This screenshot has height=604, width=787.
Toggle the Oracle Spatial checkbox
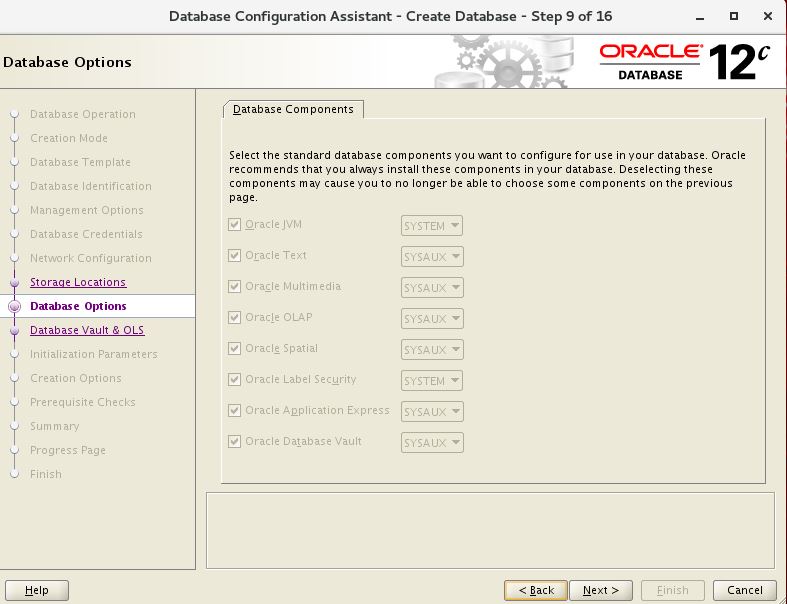tap(234, 348)
